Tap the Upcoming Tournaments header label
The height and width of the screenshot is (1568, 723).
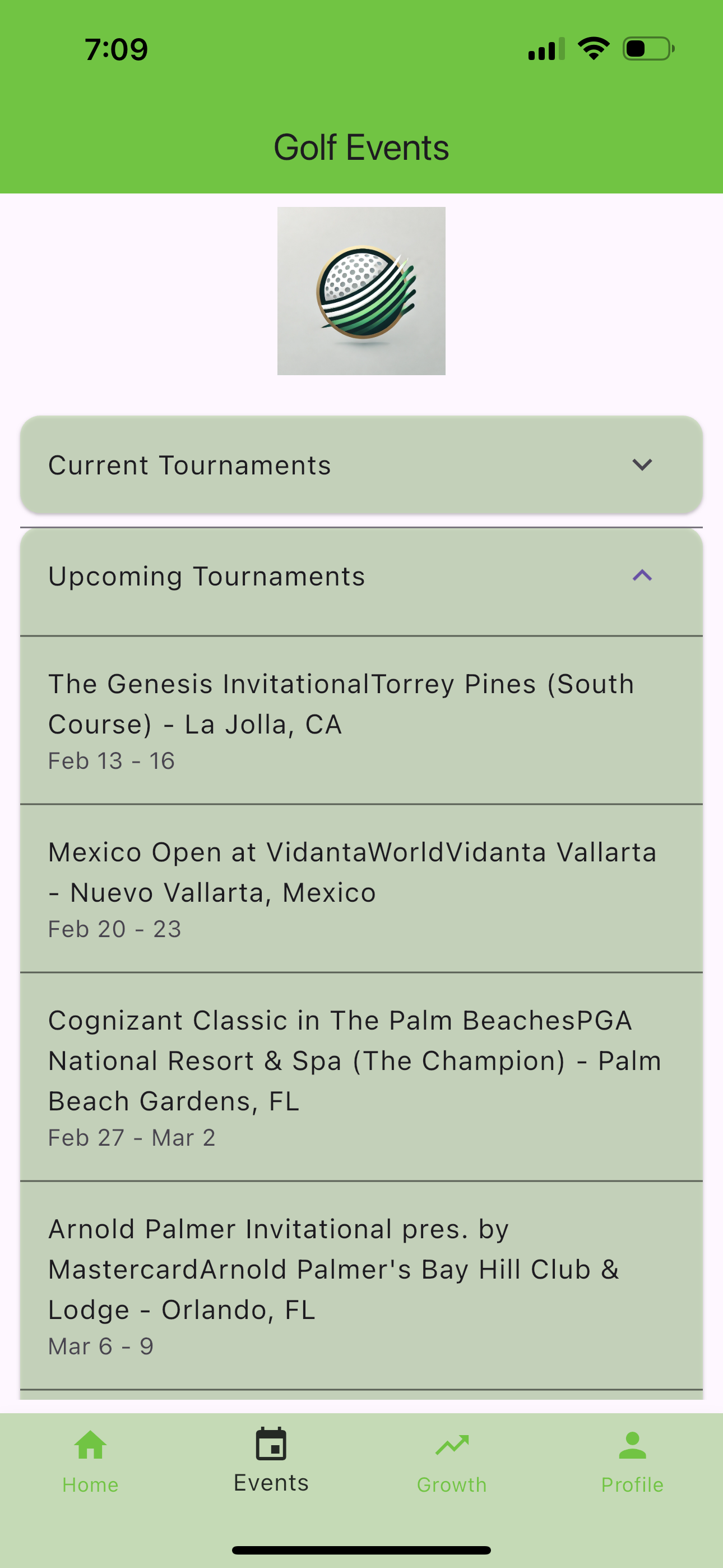[x=206, y=576]
